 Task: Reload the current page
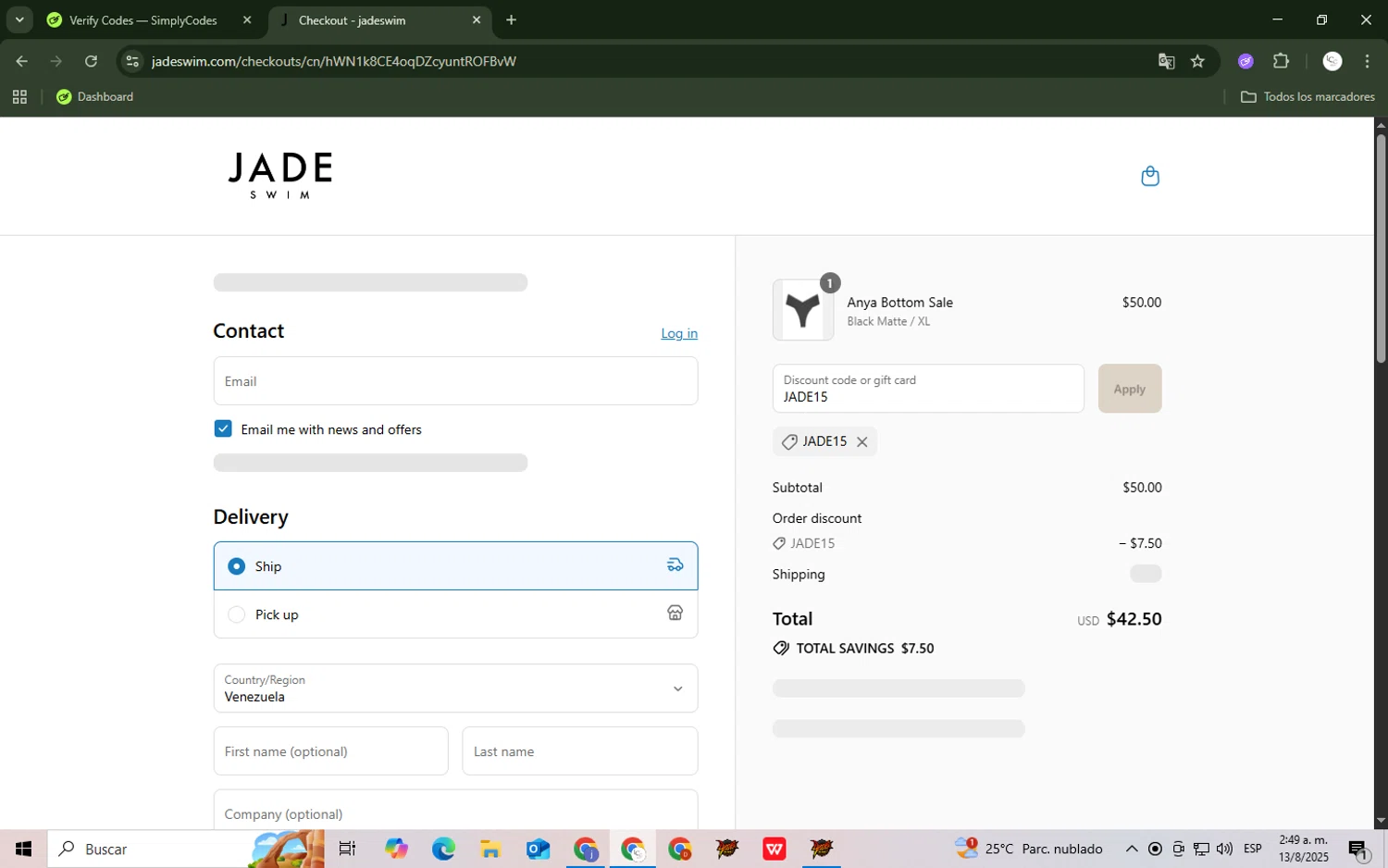pos(91,61)
